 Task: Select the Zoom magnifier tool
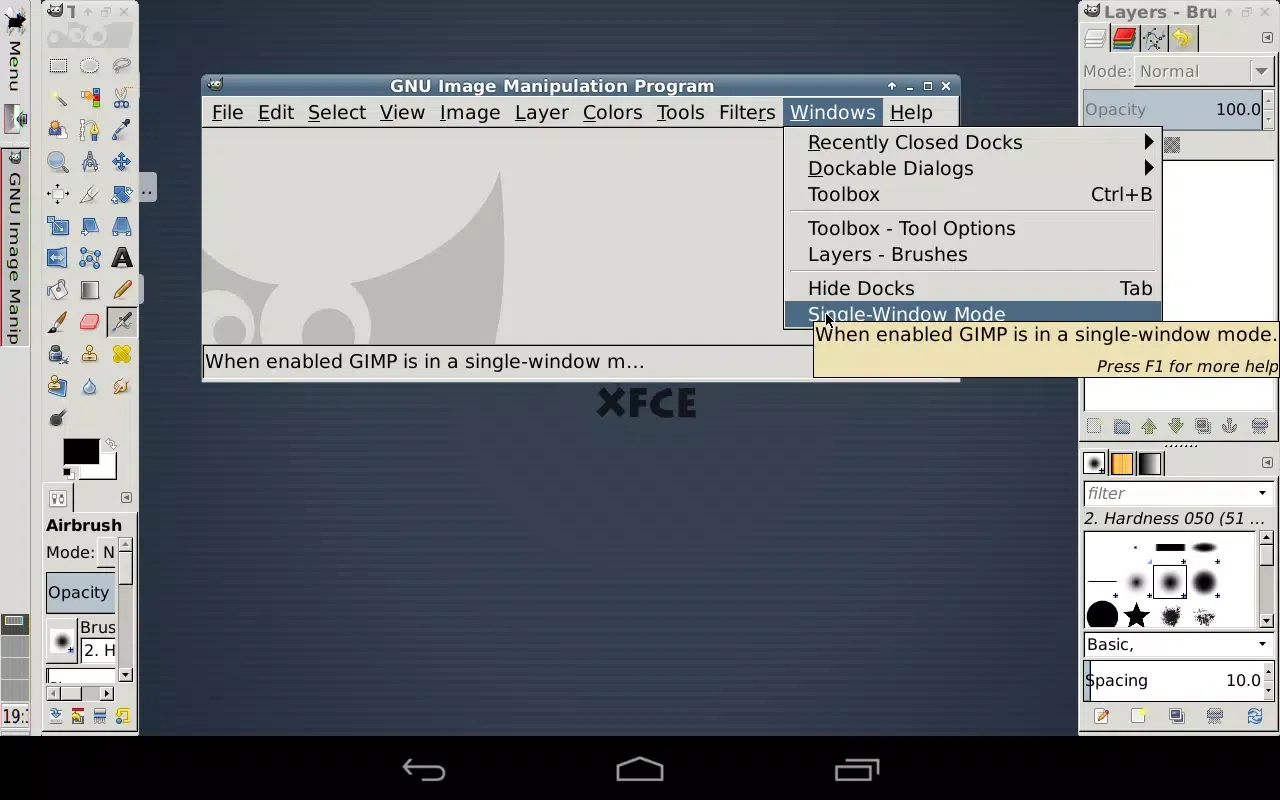click(x=58, y=162)
